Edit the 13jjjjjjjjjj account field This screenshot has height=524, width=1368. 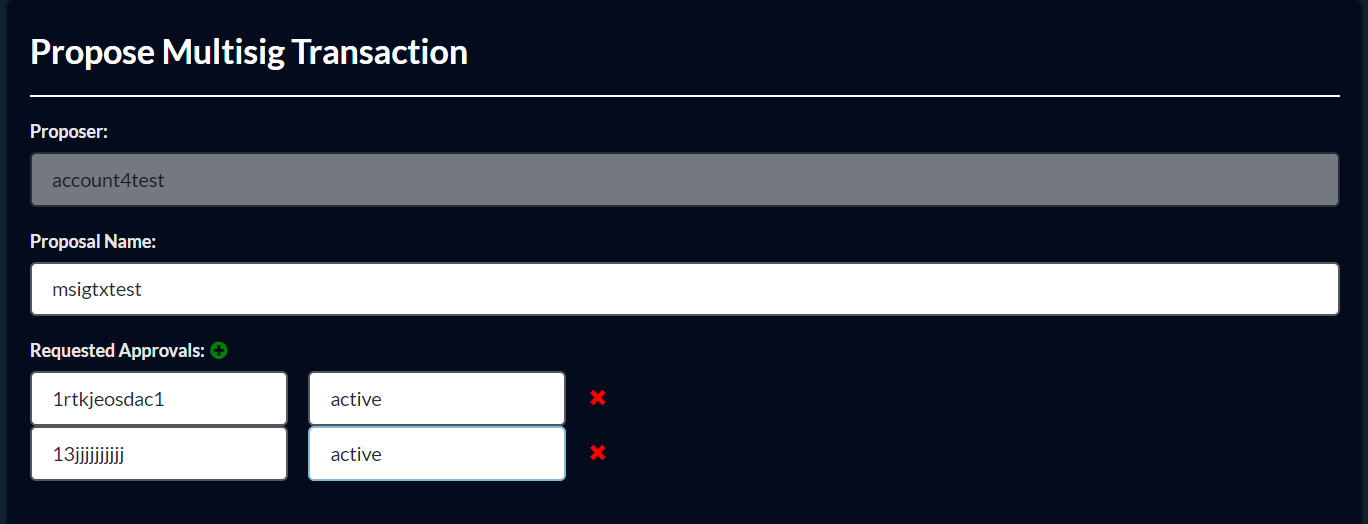click(x=159, y=454)
